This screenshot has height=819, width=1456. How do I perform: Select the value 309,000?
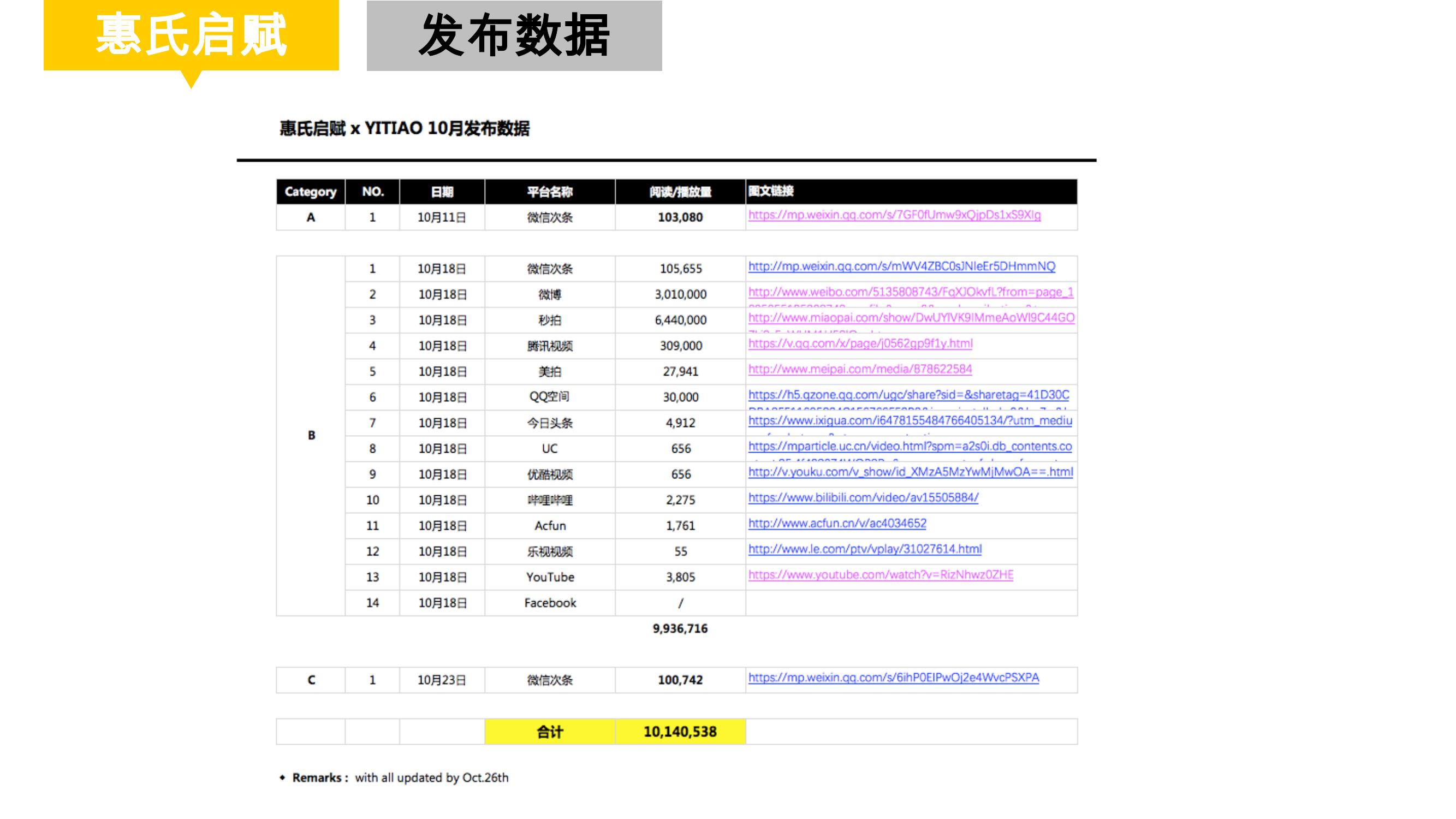tap(681, 346)
